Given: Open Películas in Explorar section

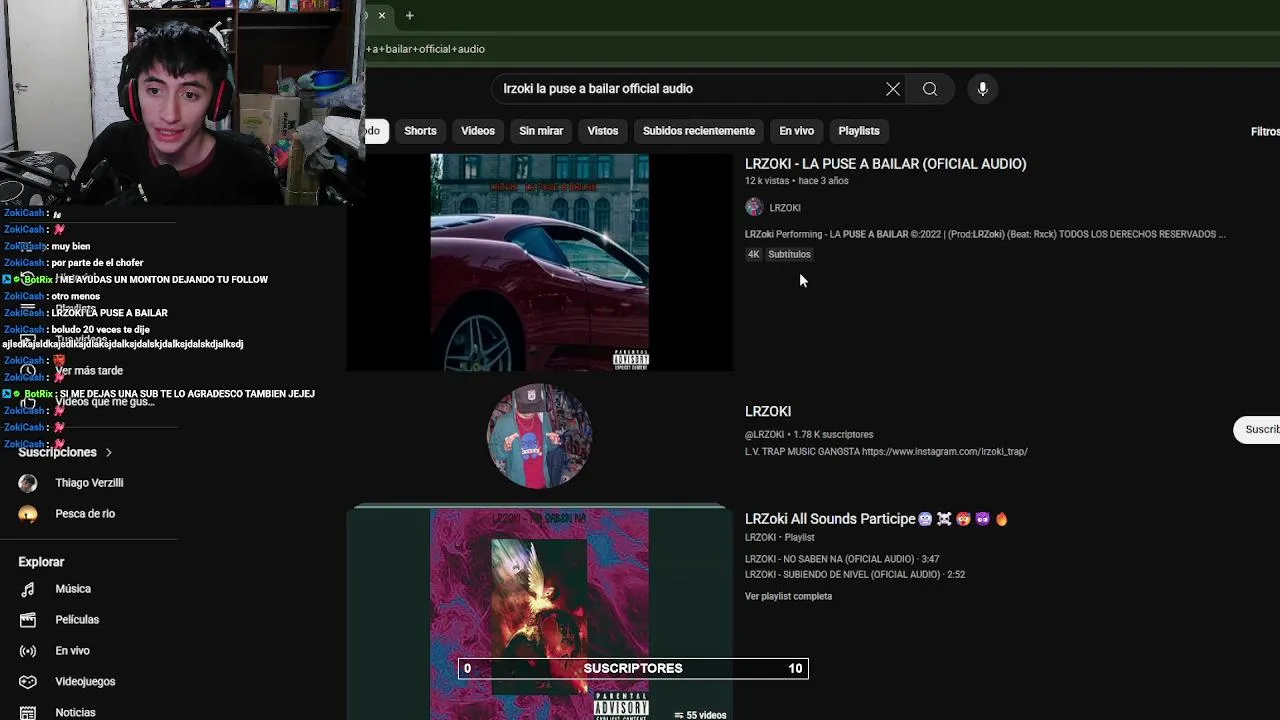Looking at the screenshot, I should [77, 620].
